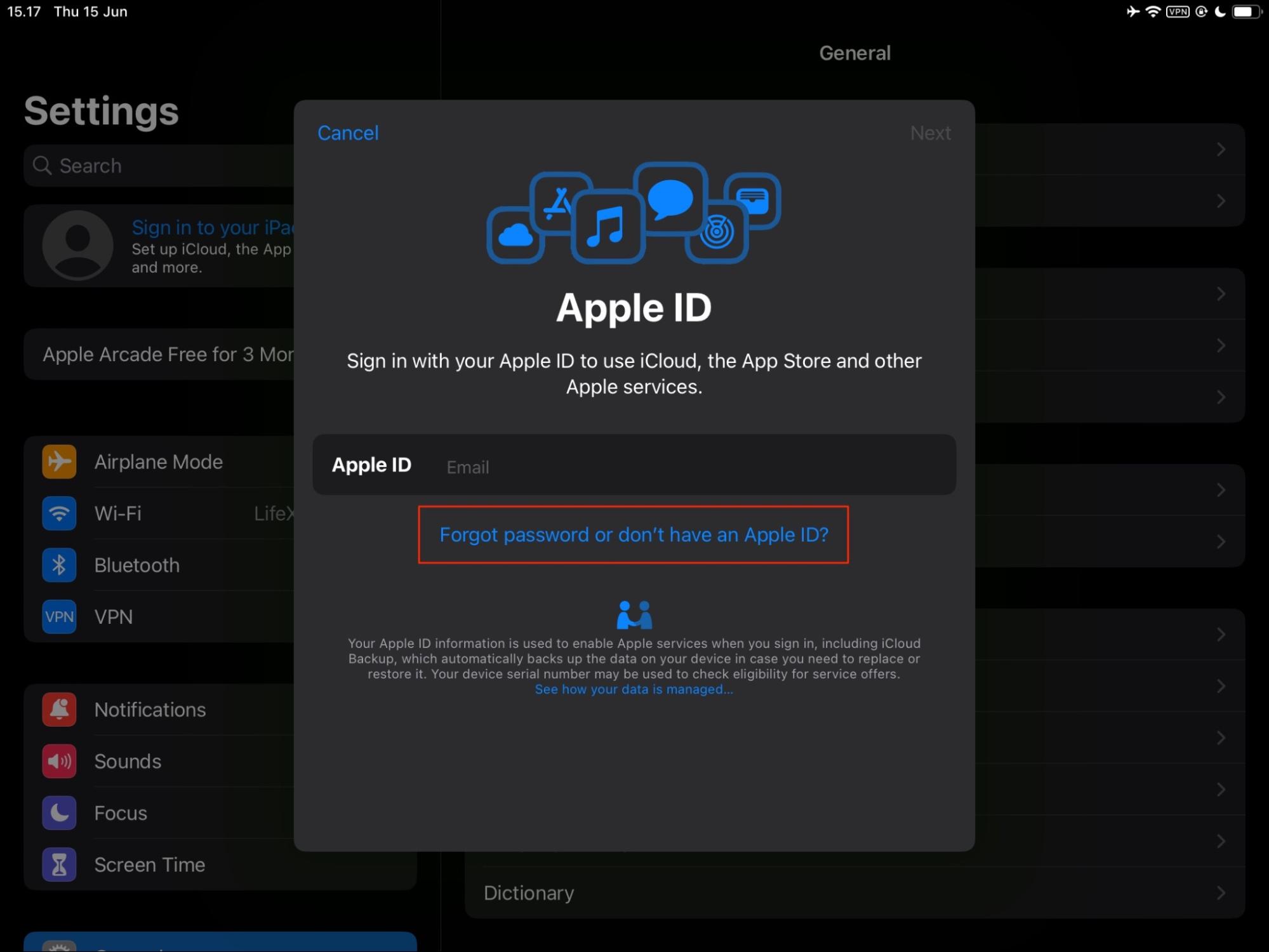Tap the Screen Time hourglass icon
Image resolution: width=1269 pixels, height=952 pixels.
pos(59,864)
